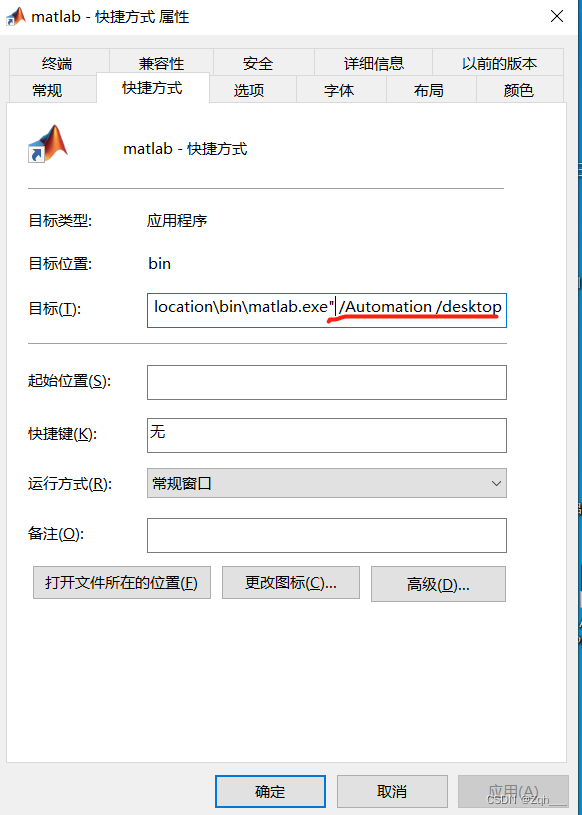582x815 pixels.
Task: Focus the 起始位置 input box
Action: [x=327, y=383]
